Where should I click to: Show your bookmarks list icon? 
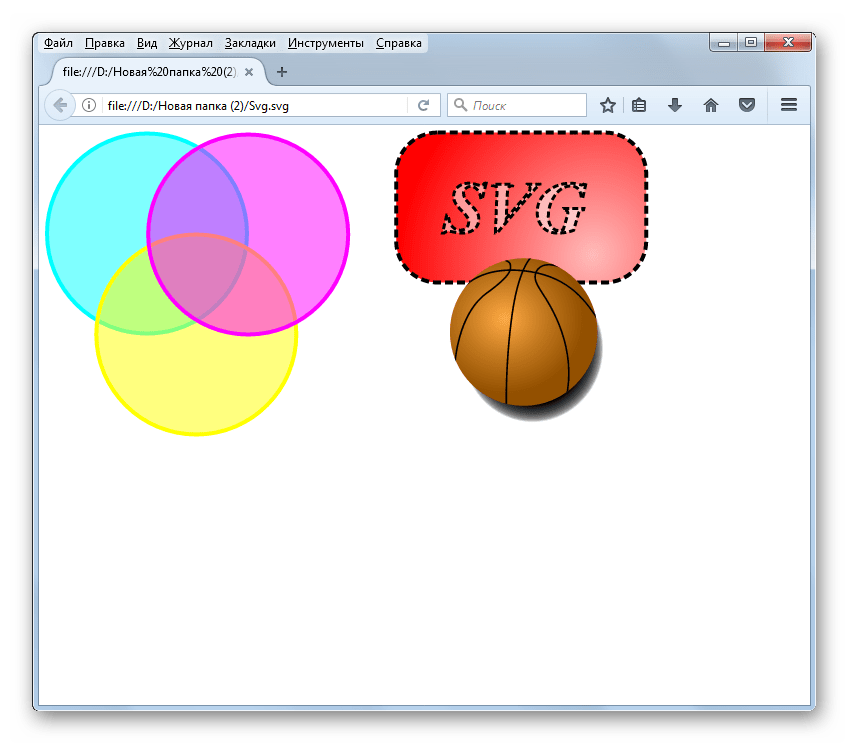point(640,105)
